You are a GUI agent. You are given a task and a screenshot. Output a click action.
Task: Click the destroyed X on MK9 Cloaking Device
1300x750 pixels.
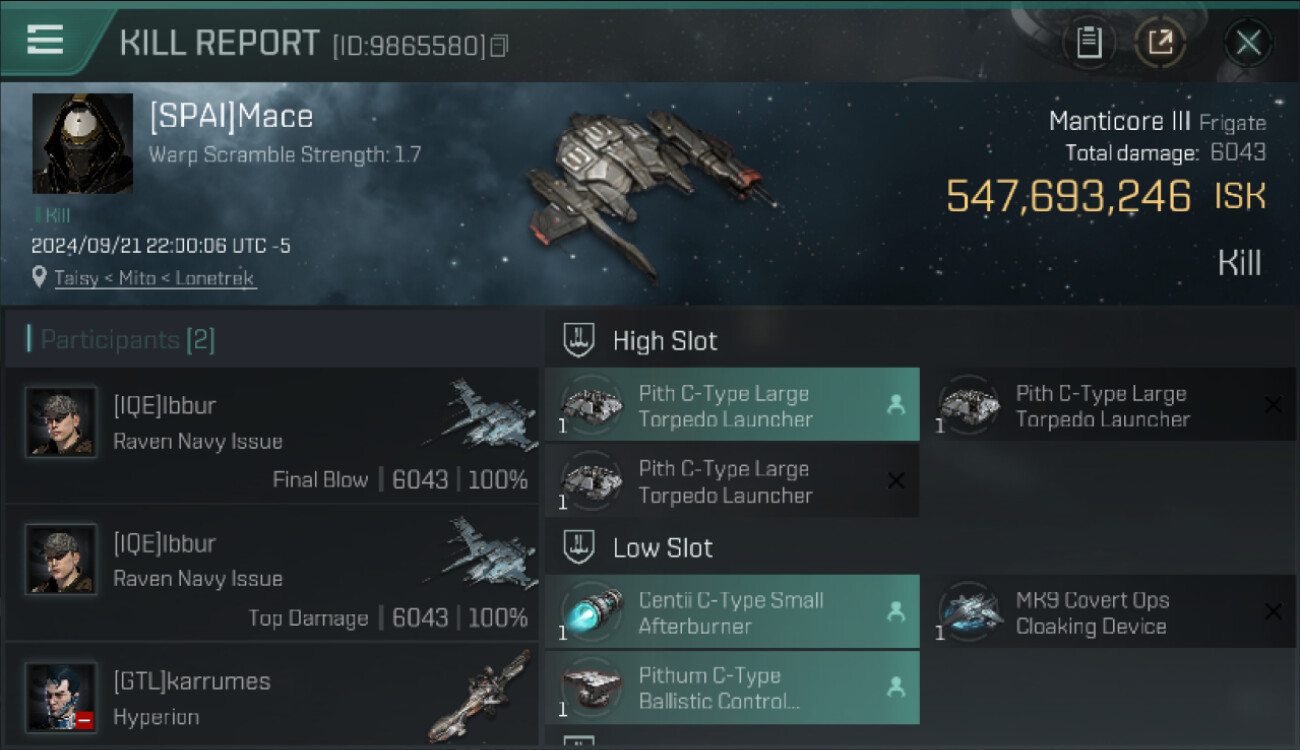(x=1272, y=611)
